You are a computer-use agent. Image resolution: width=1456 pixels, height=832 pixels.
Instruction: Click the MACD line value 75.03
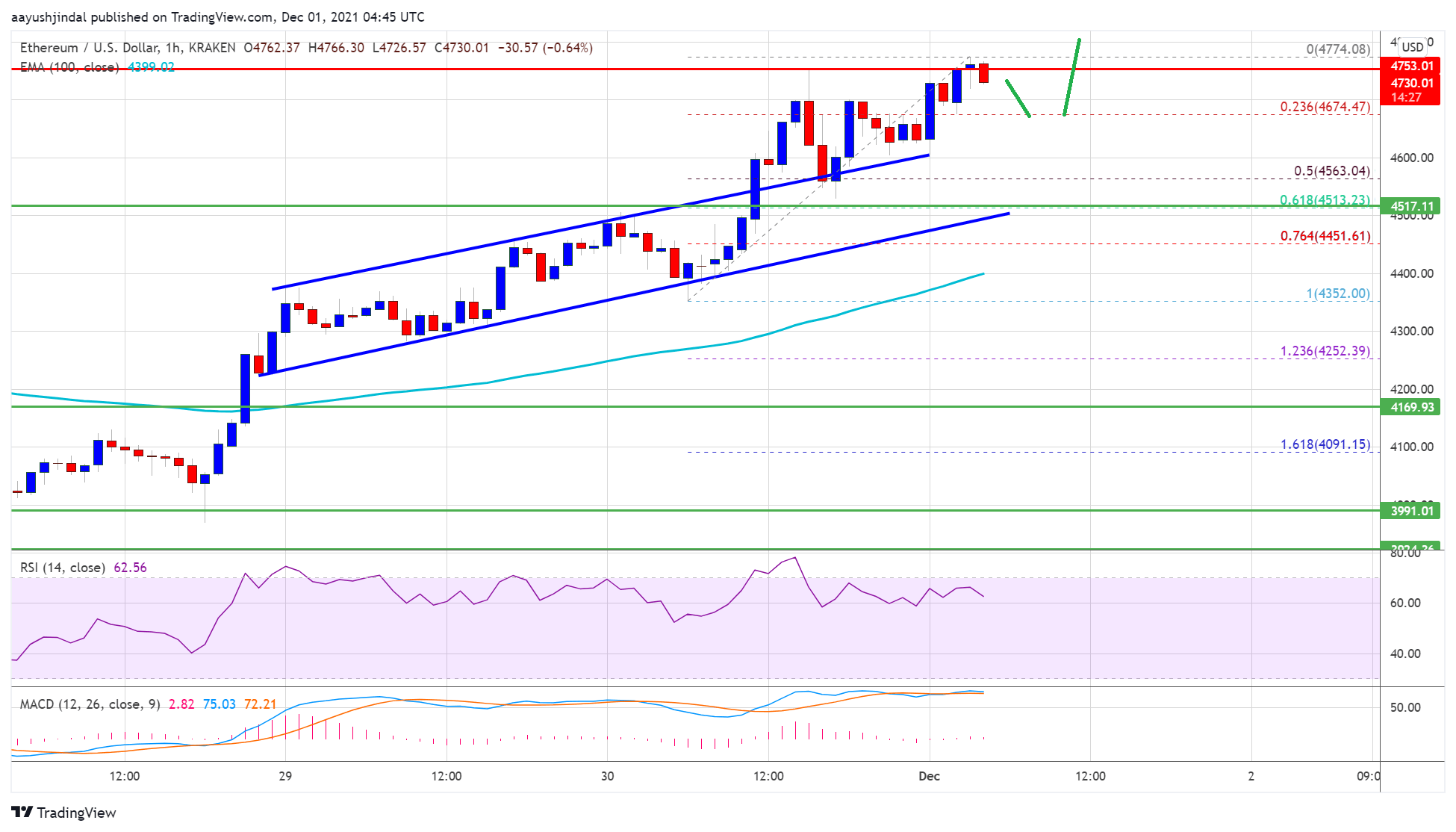click(x=220, y=704)
